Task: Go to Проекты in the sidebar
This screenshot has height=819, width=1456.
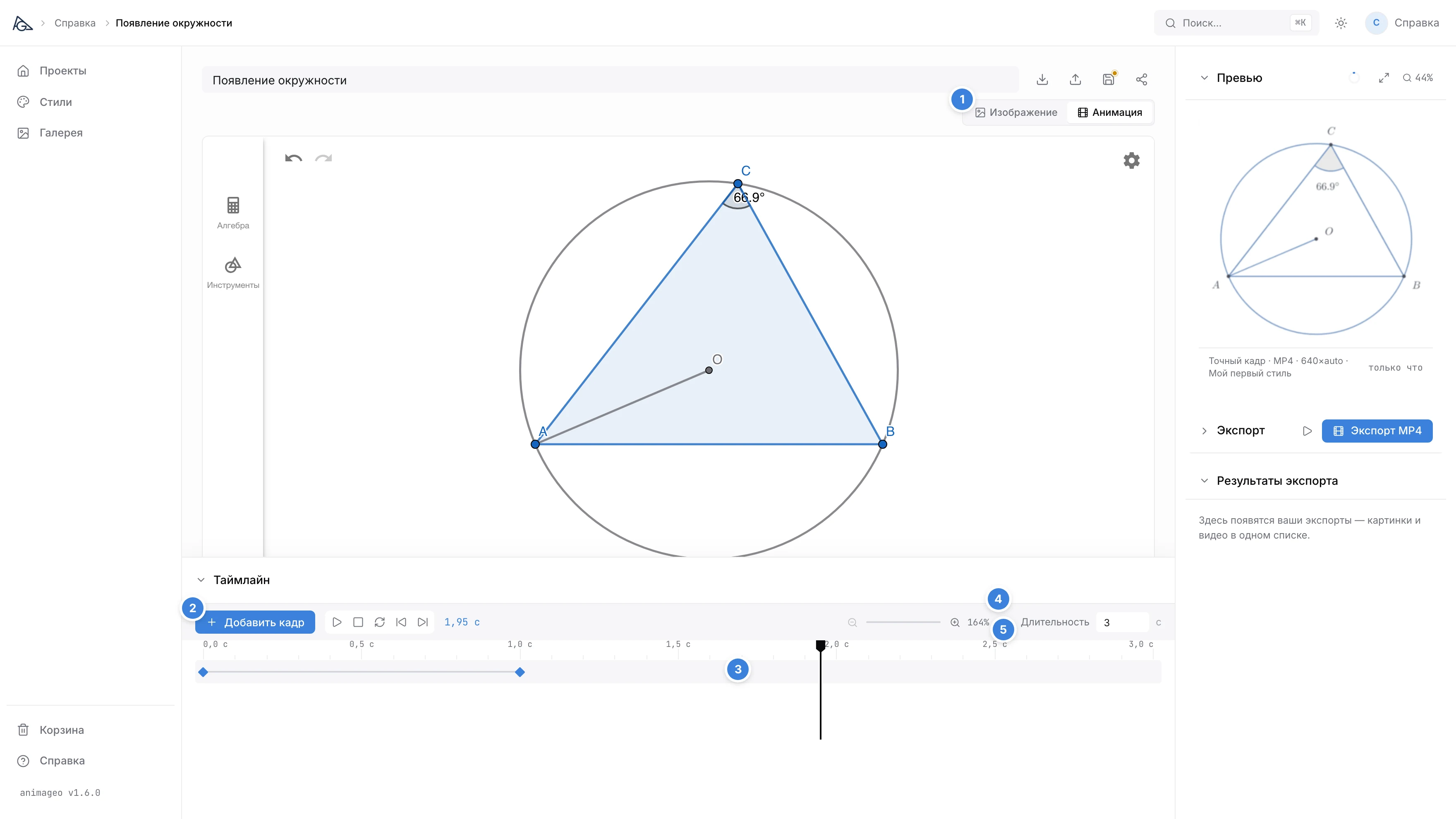Action: click(x=63, y=71)
